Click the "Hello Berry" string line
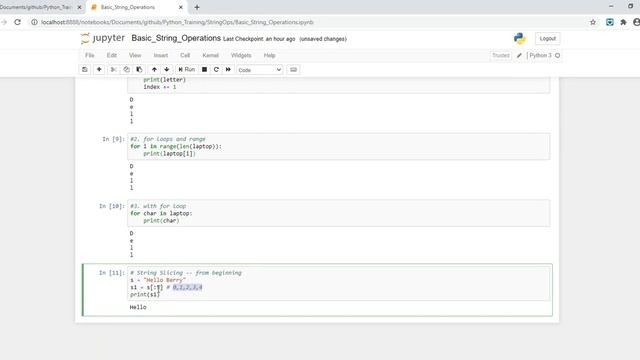Screen dimensions: 640x360 [158, 280]
